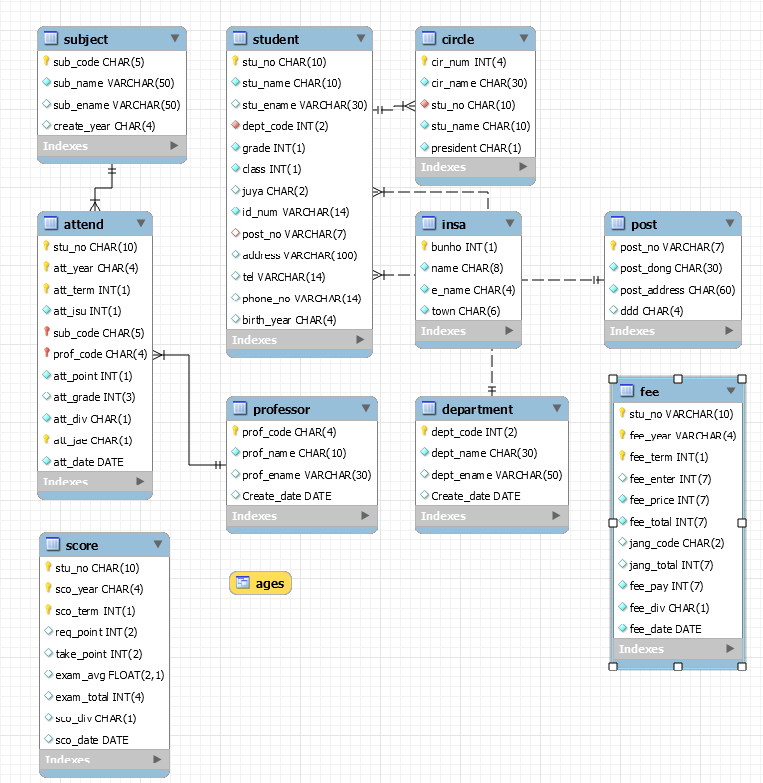The height and width of the screenshot is (783, 763).
Task: Expand Indexes section of student table
Action: pos(360,340)
